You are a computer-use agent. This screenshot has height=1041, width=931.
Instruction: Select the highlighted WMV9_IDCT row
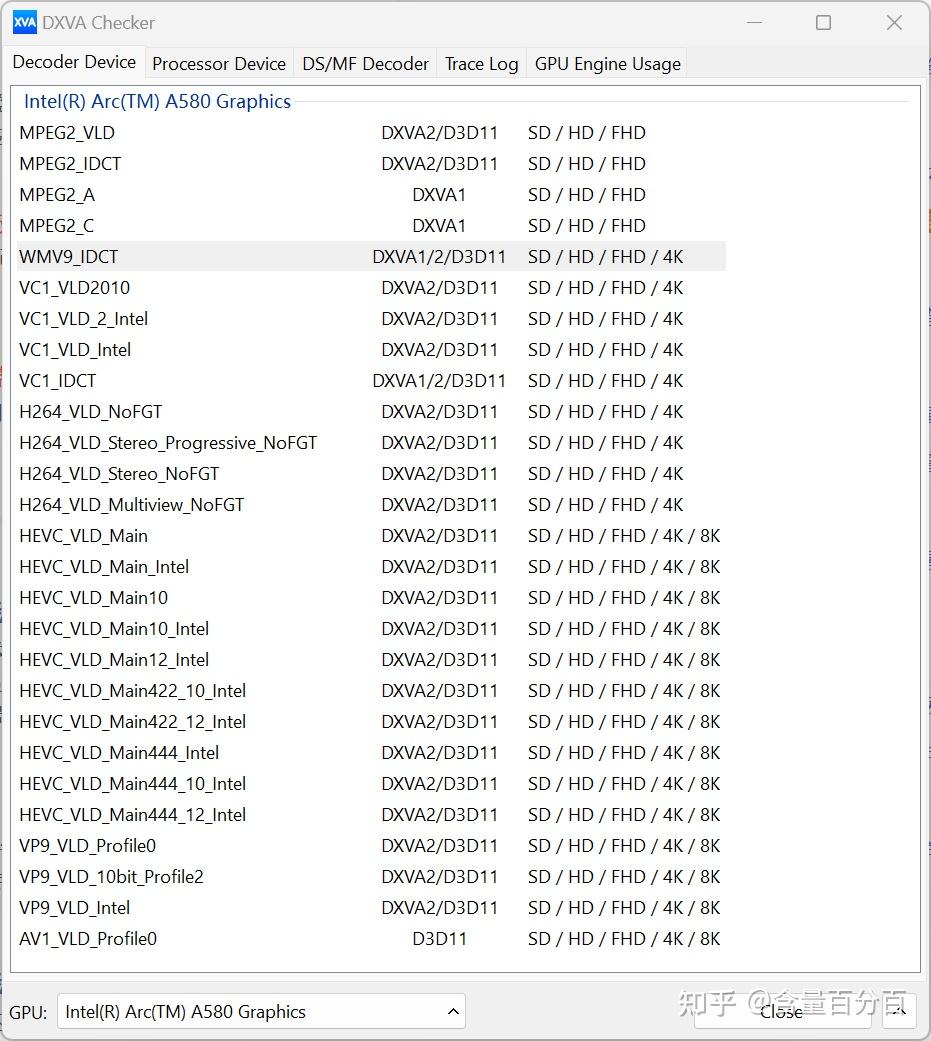tap(371, 257)
